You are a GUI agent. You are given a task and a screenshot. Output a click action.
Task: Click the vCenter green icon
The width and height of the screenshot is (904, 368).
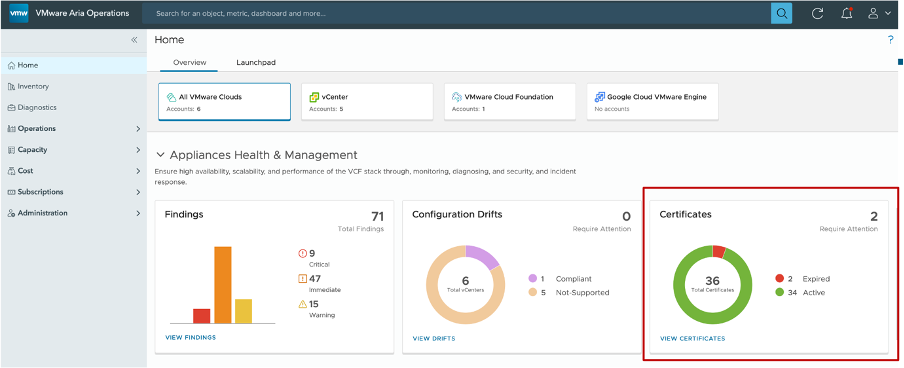click(x=314, y=97)
